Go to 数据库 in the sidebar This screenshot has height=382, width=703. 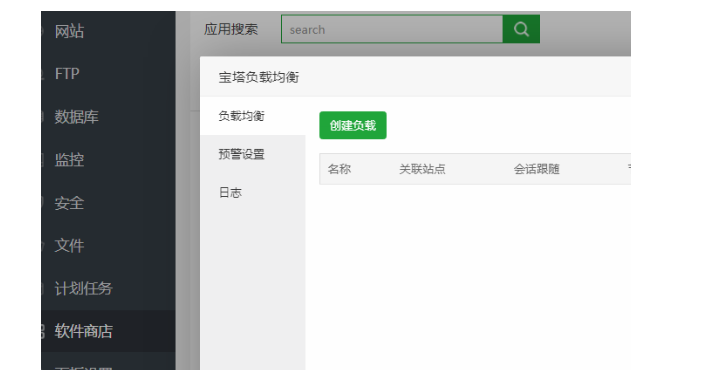point(76,117)
